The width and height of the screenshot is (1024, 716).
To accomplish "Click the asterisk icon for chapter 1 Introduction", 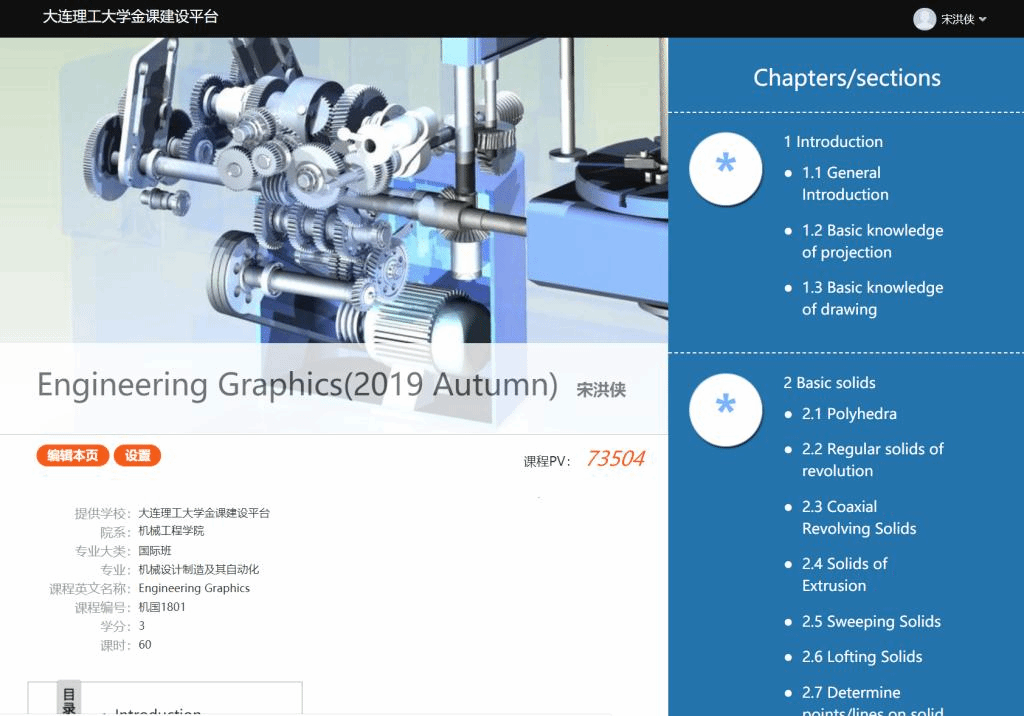I will (x=726, y=169).
